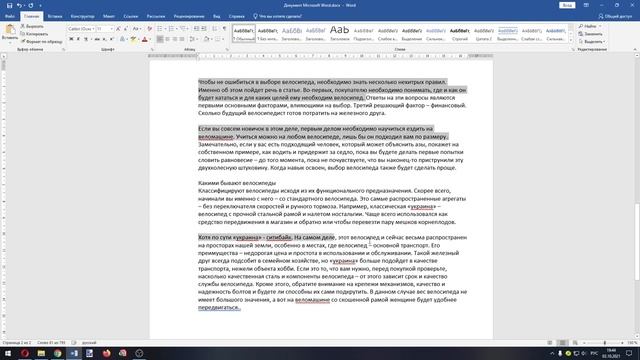640x360 pixels.
Task: Decrease indent of the paragraph
Action: [x=196, y=29]
